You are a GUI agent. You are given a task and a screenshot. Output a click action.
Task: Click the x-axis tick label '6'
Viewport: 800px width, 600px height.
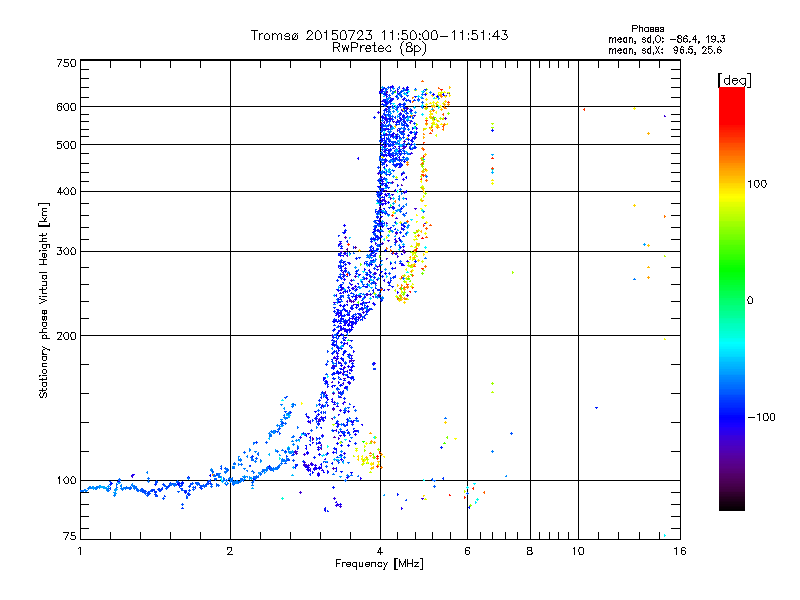[467, 551]
